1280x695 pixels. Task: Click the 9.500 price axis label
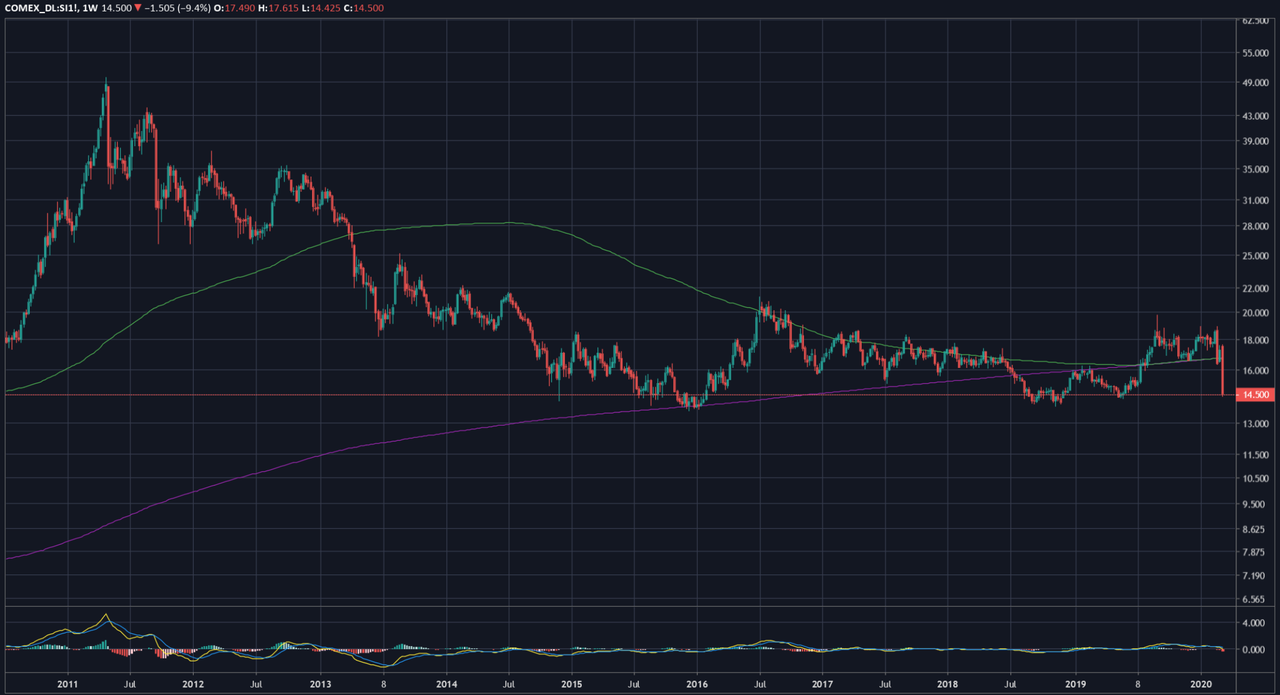coord(1255,504)
